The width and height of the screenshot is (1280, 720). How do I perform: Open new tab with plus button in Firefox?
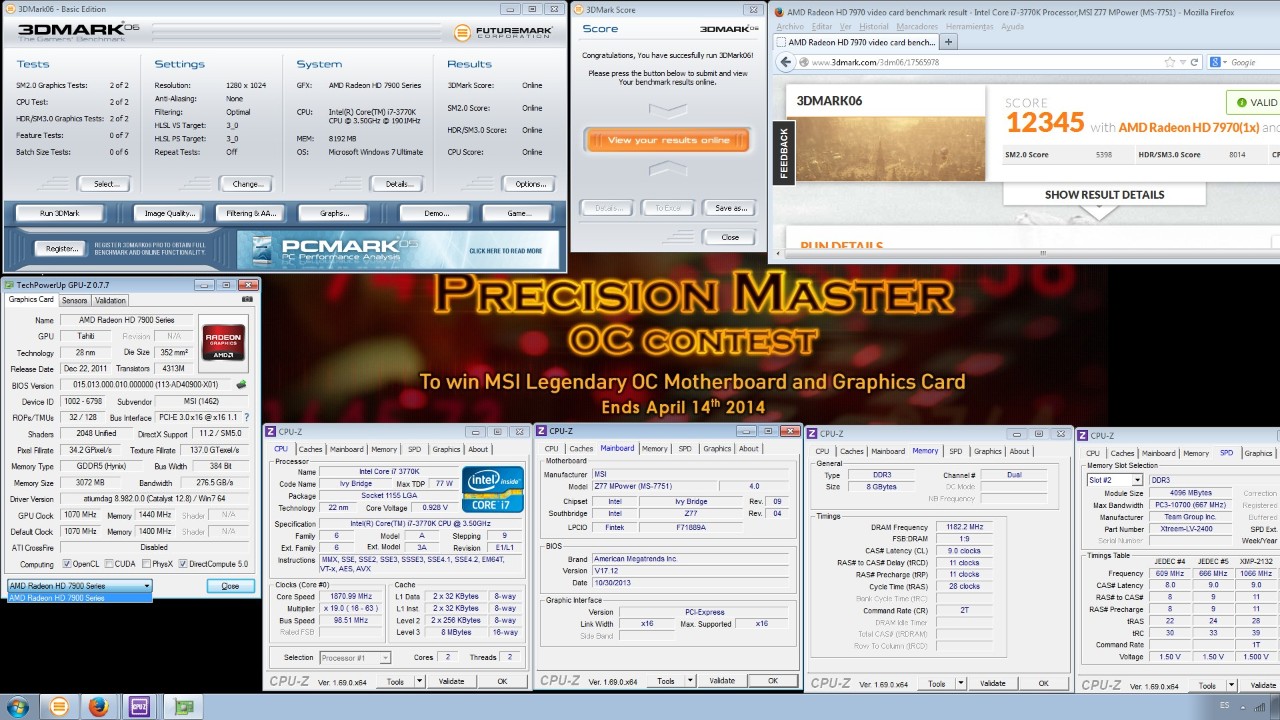point(949,42)
